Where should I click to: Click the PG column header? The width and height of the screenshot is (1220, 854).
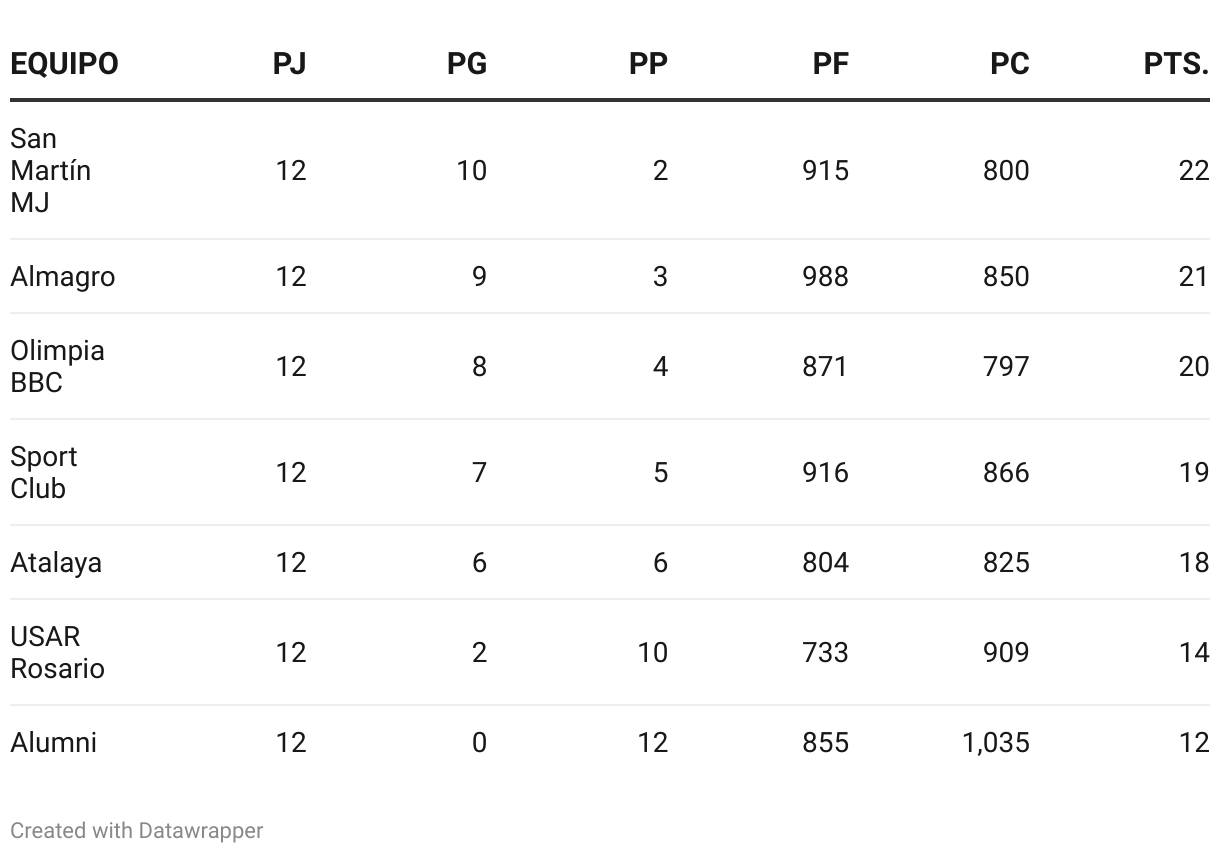[x=467, y=64]
